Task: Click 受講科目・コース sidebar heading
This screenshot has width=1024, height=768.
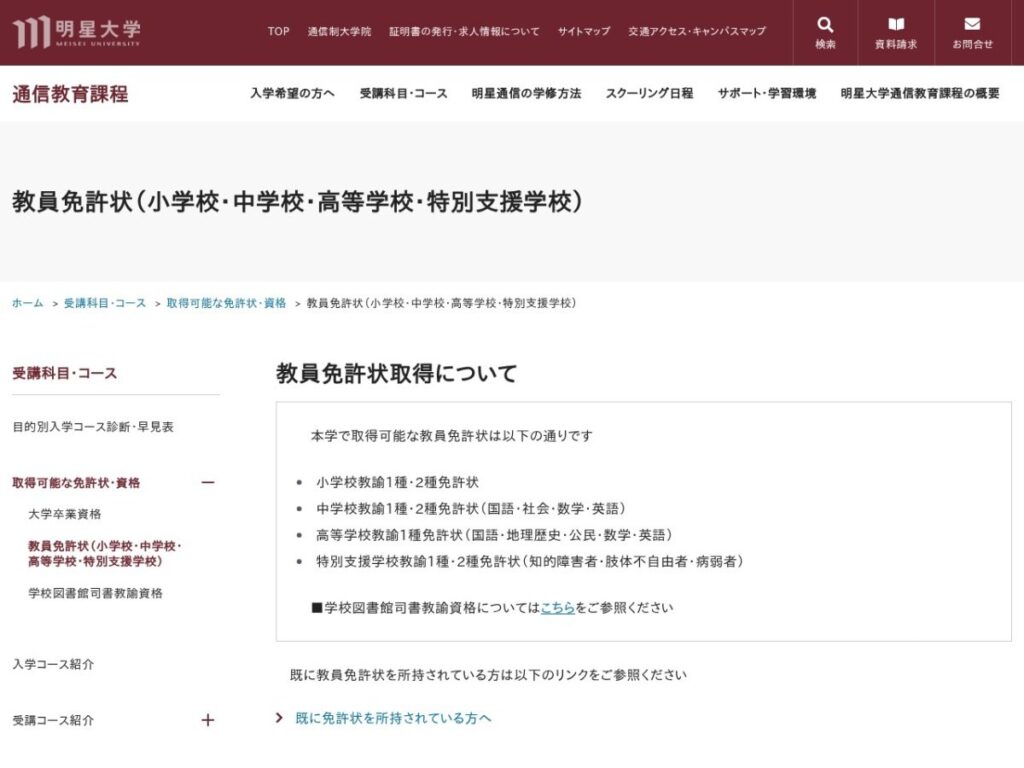Action: click(65, 374)
